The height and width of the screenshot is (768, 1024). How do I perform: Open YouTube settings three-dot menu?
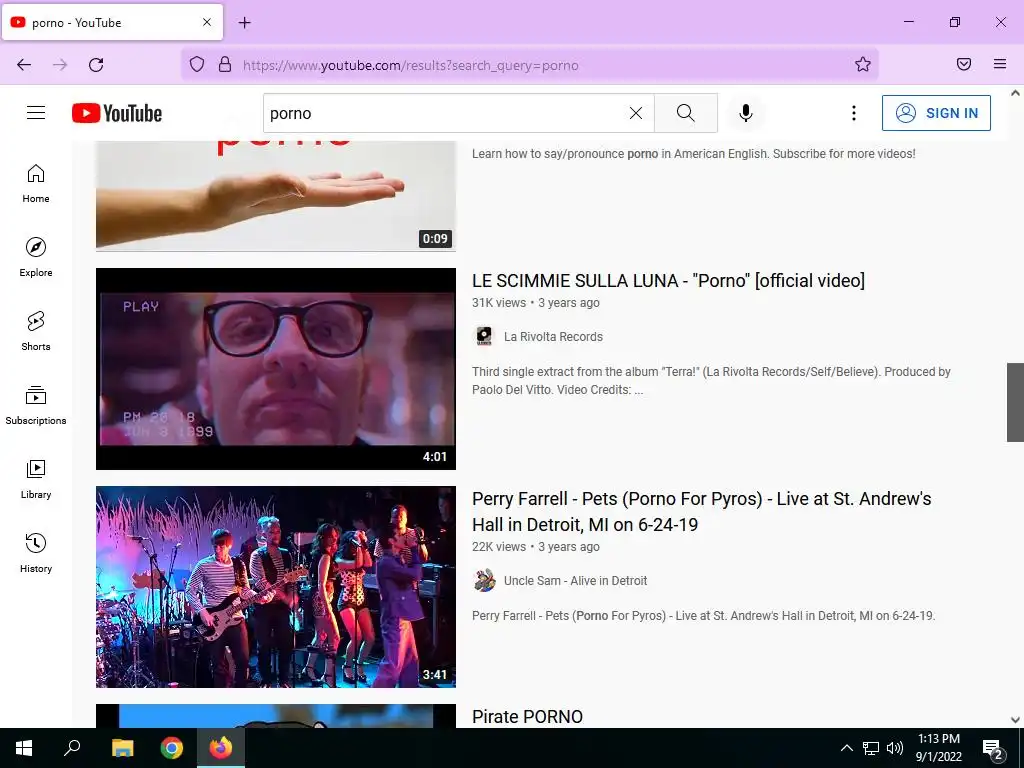point(854,113)
